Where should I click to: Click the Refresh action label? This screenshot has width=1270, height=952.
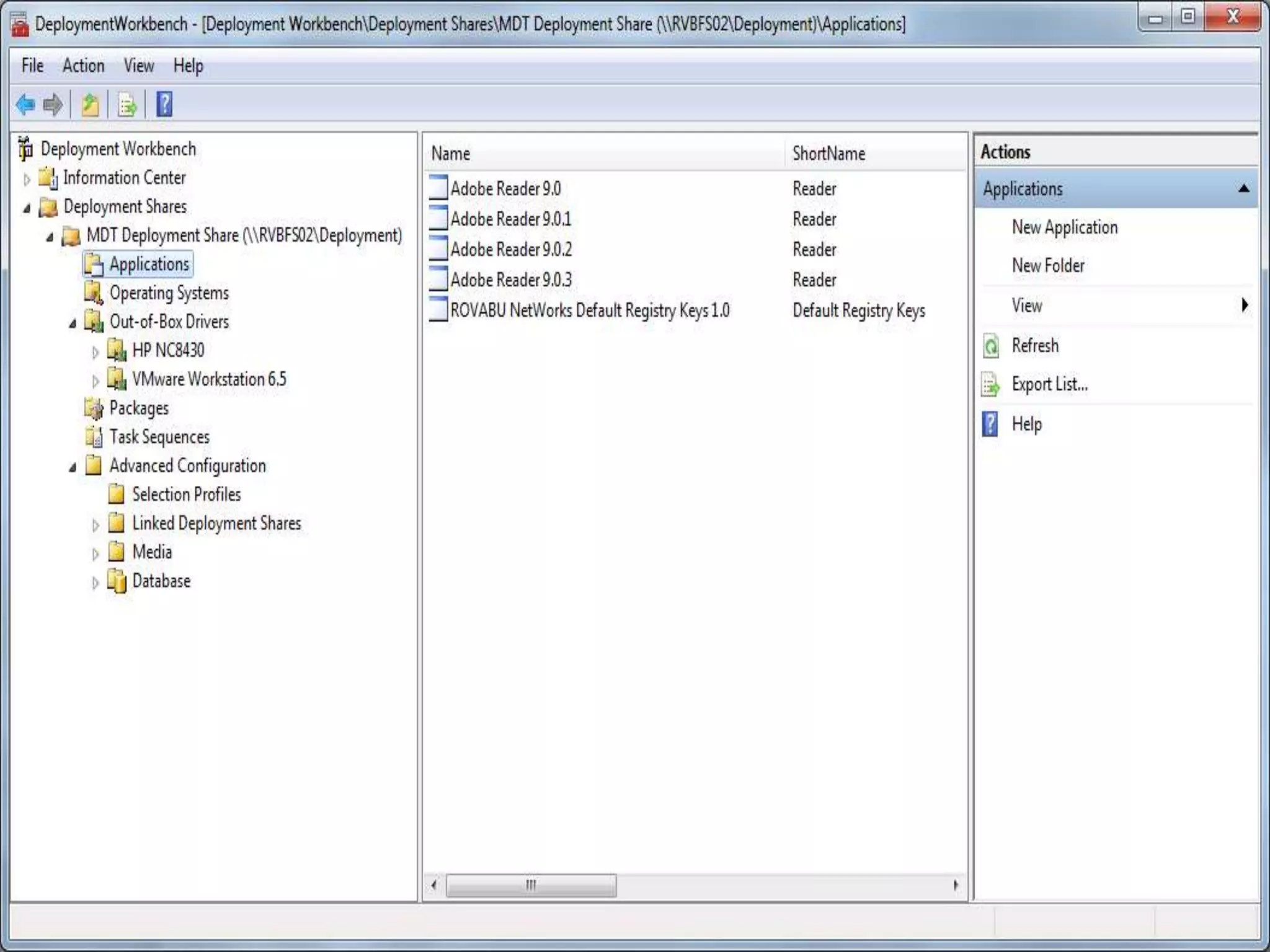1035,345
